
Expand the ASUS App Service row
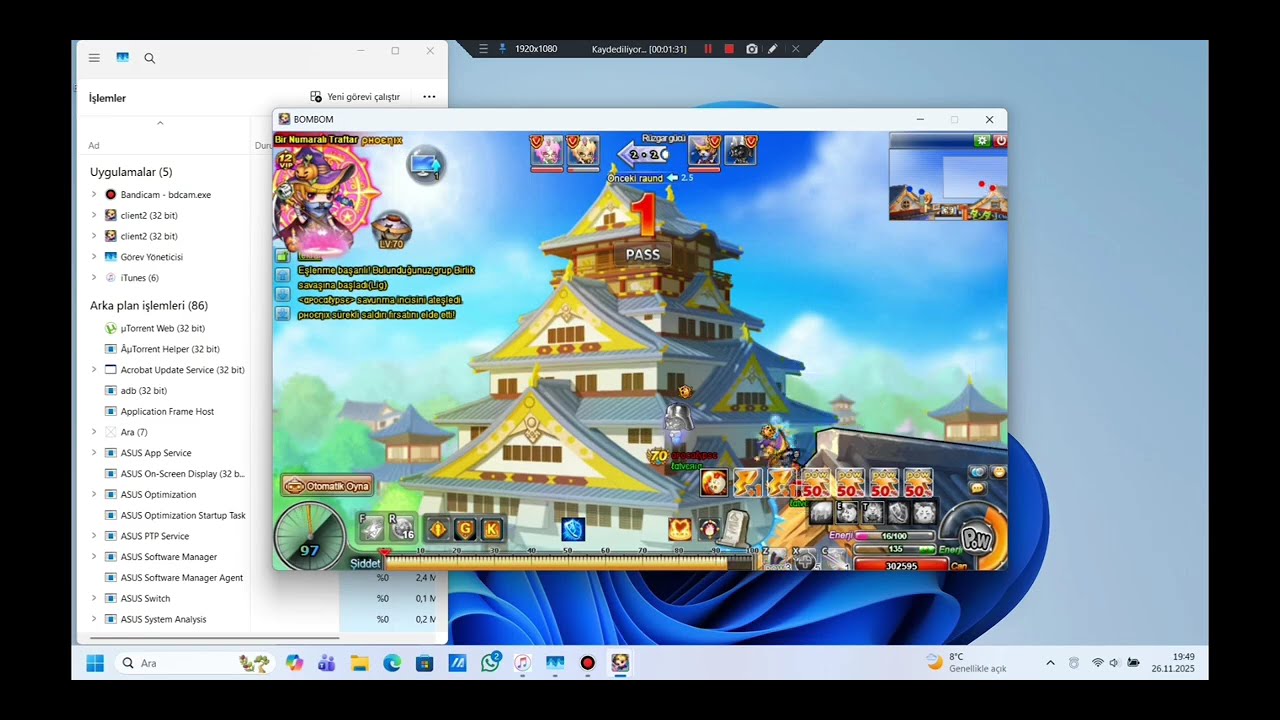pos(94,453)
